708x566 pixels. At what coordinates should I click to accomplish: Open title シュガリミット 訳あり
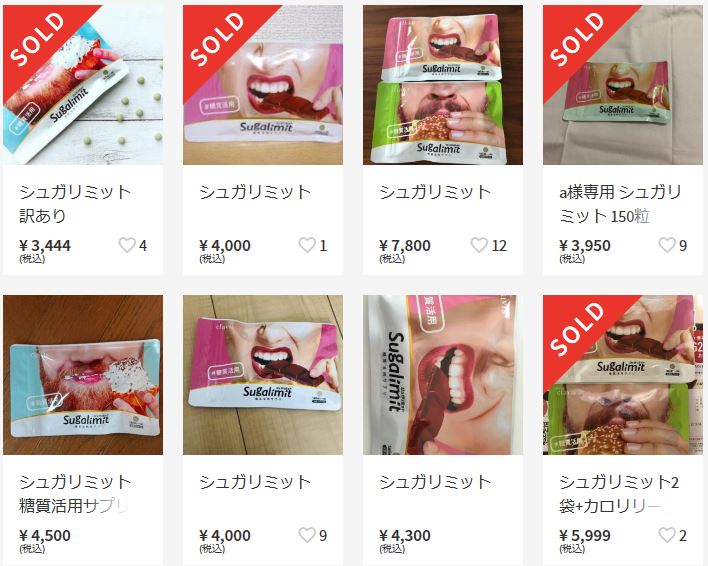(75, 204)
